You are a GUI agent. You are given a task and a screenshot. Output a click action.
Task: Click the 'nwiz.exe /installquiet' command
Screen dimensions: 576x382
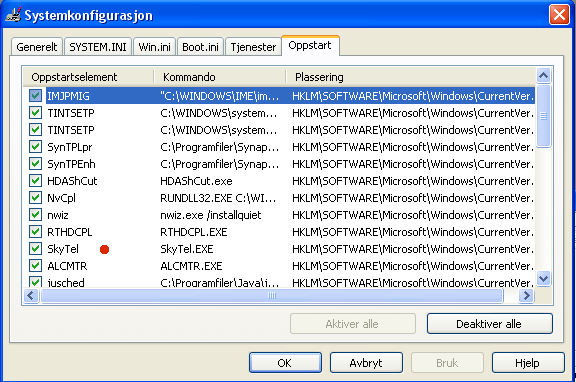coord(210,215)
